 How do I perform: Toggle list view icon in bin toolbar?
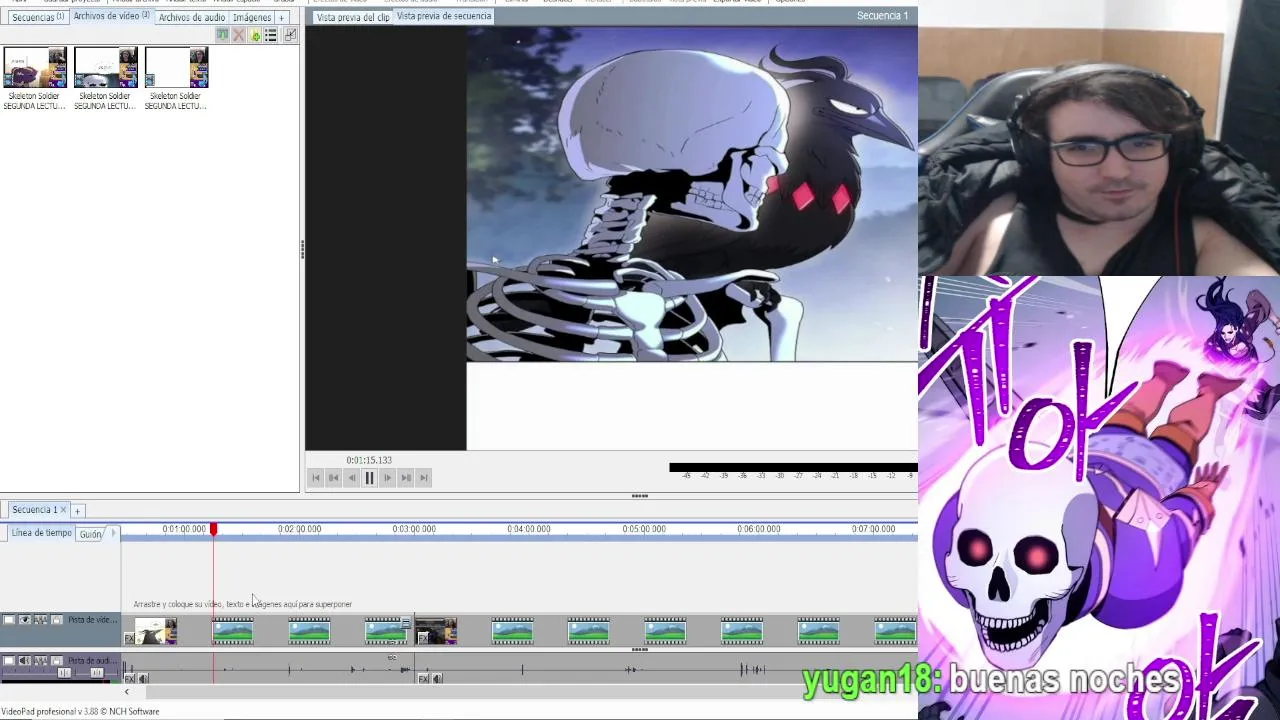(271, 35)
